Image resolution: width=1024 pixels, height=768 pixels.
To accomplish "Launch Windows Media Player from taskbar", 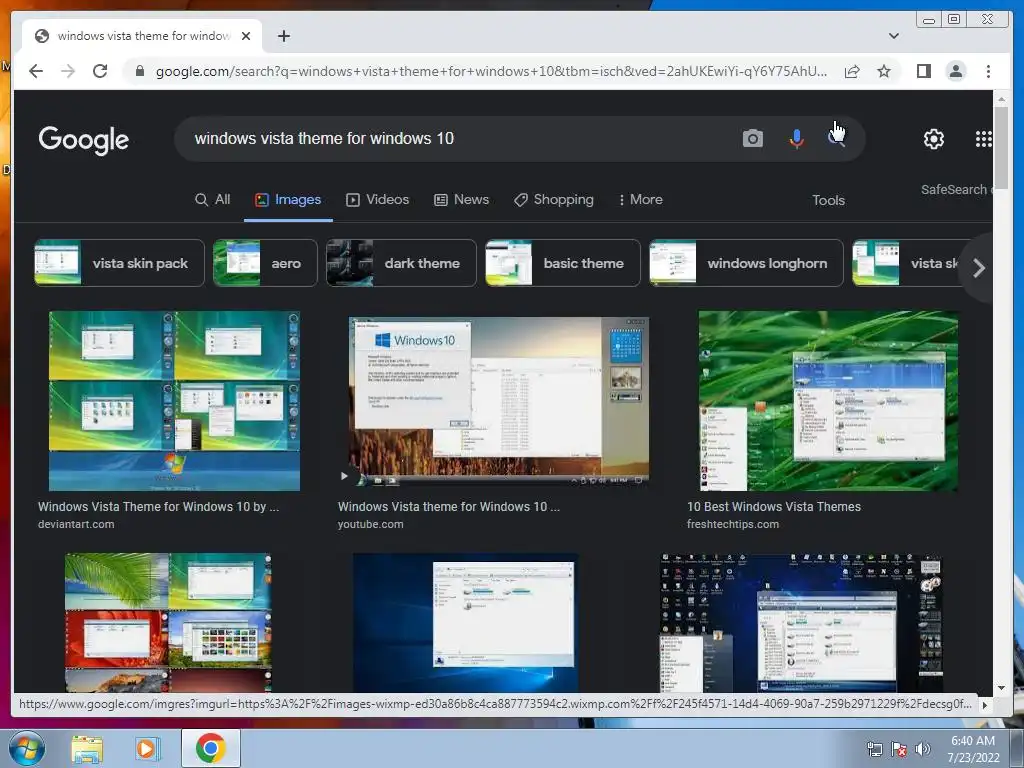I will click(147, 748).
